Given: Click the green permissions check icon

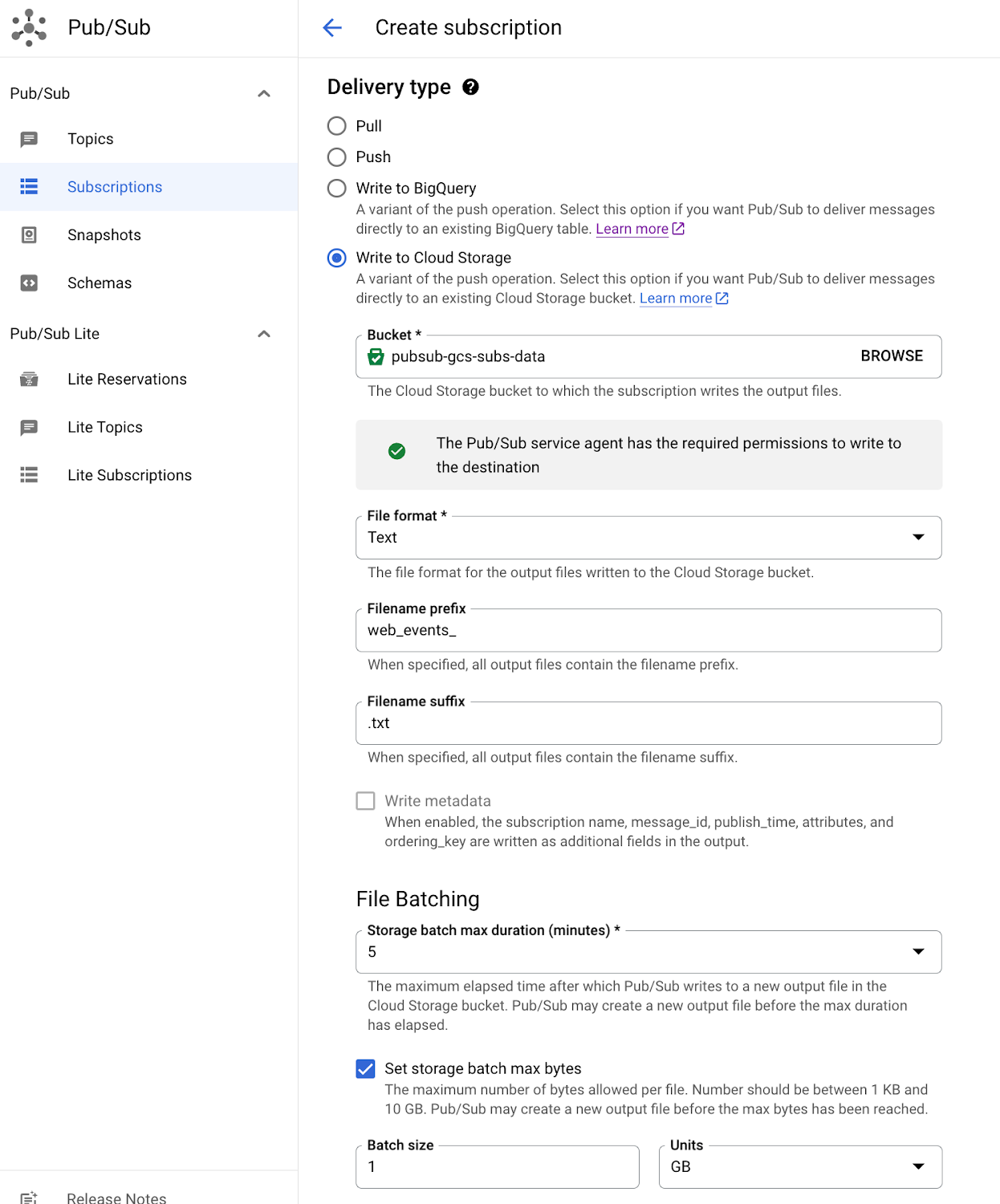Looking at the screenshot, I should click(x=396, y=451).
